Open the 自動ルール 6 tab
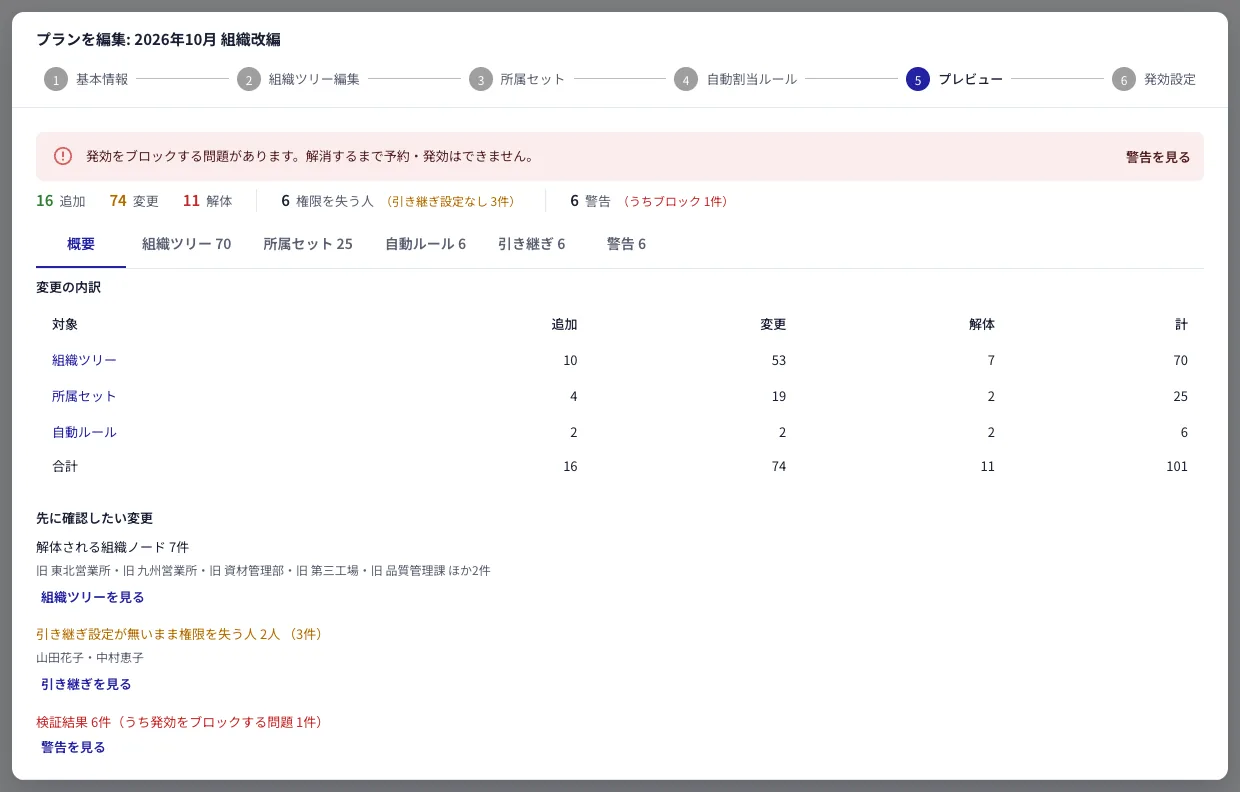Image resolution: width=1240 pixels, height=792 pixels. pyautogui.click(x=425, y=244)
